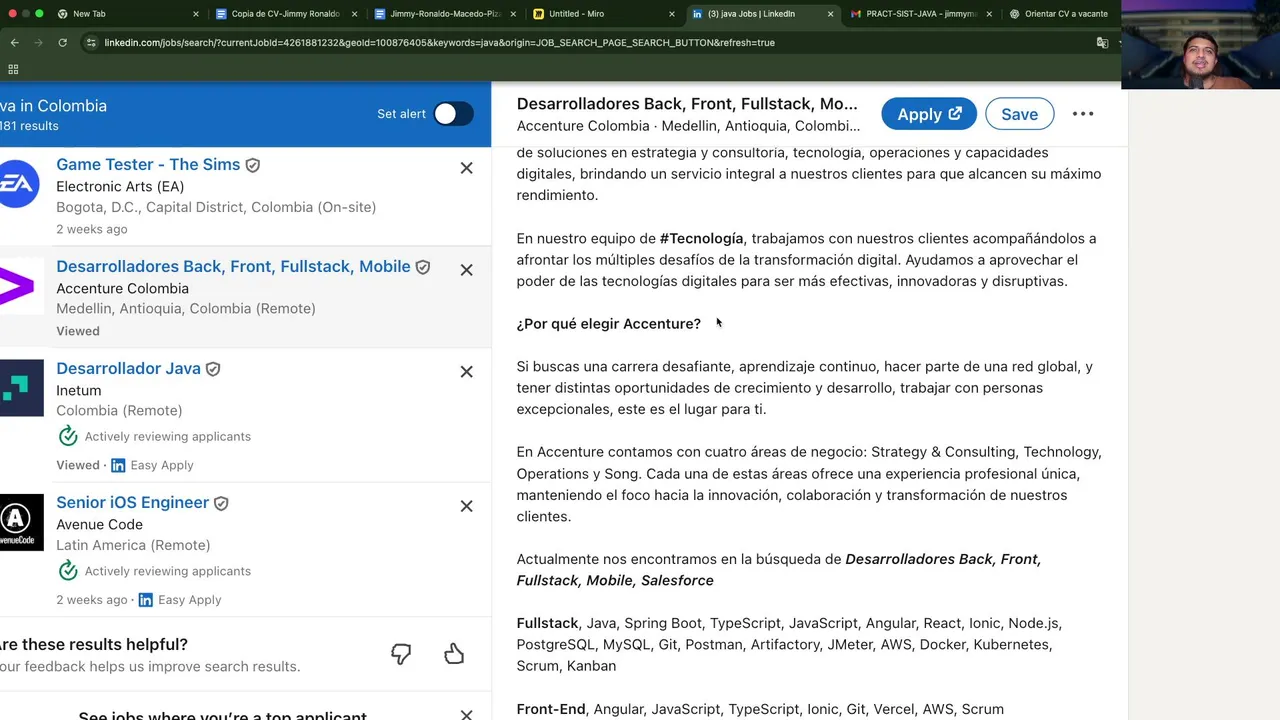Close the New Tab browser tab

[196, 14]
